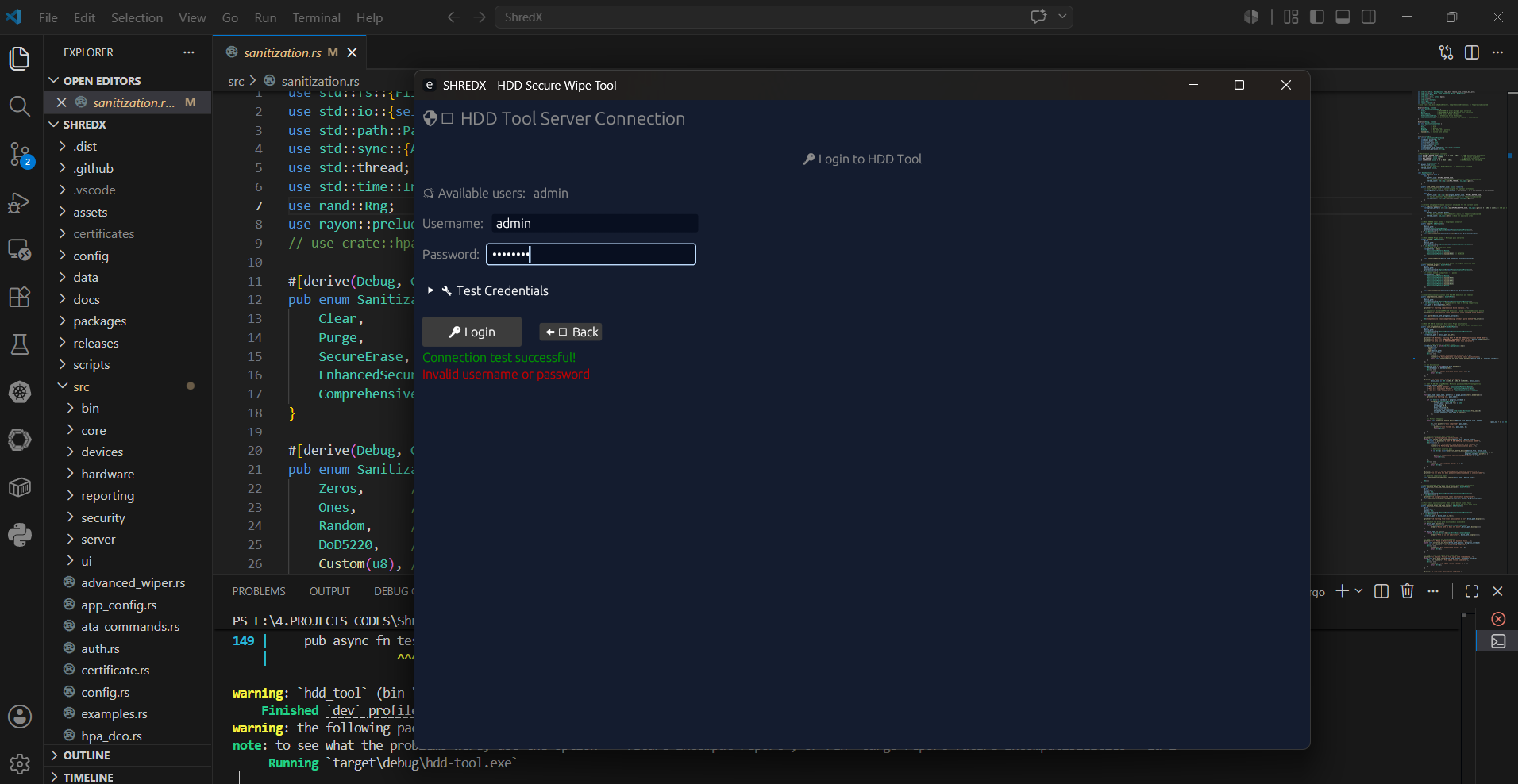Open editor More Actions ellipsis
The height and width of the screenshot is (784, 1518).
pyautogui.click(x=1497, y=52)
